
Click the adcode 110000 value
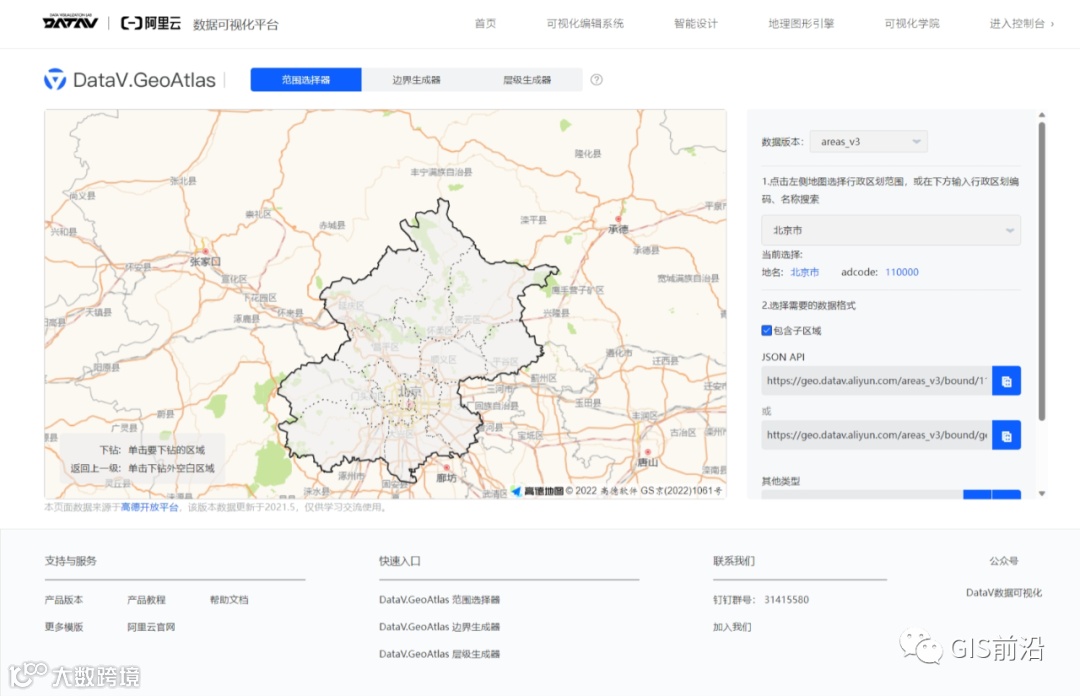click(902, 272)
